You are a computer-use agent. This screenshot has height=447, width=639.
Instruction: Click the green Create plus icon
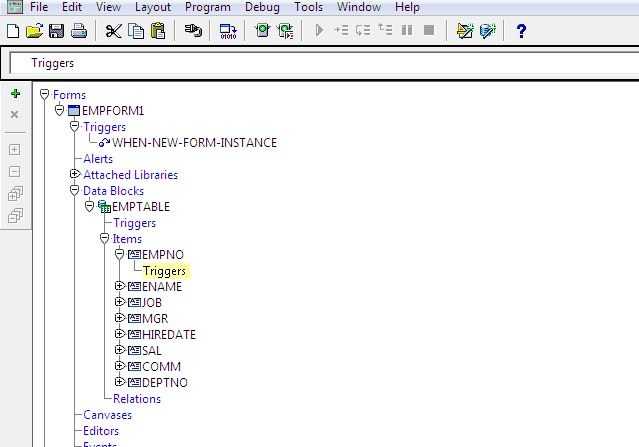point(15,94)
